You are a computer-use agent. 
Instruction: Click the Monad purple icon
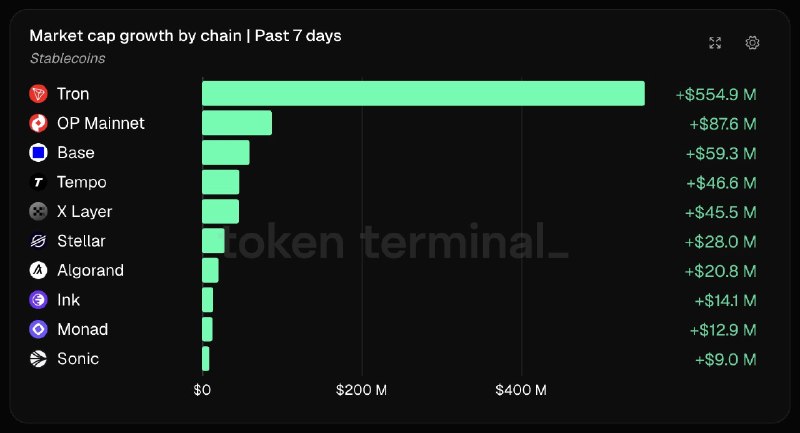[38, 329]
